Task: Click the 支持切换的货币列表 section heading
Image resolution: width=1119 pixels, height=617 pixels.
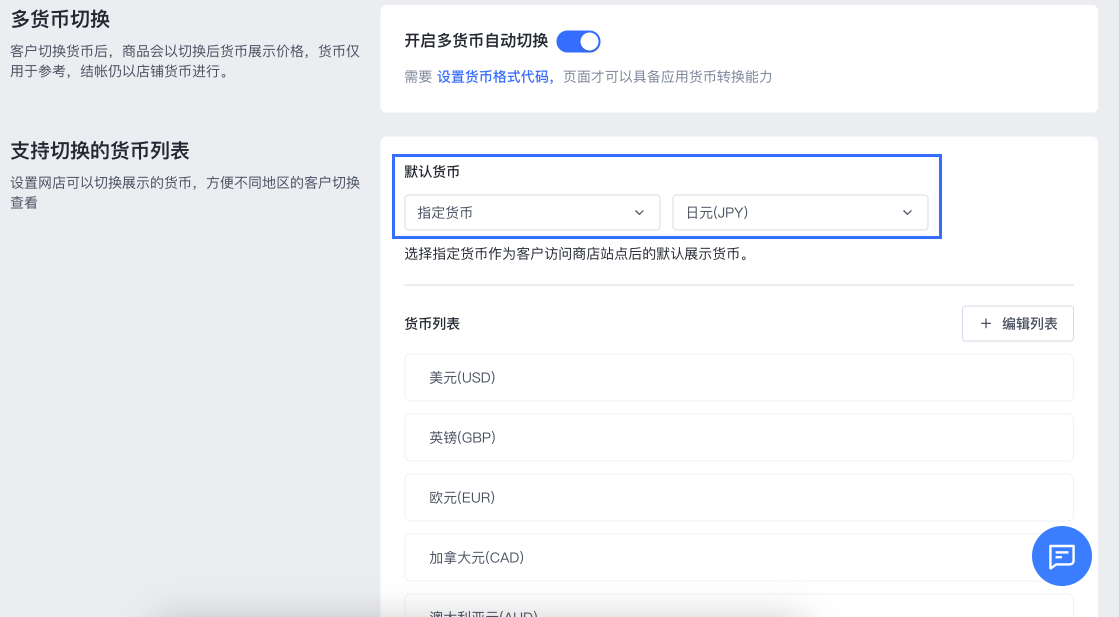Action: [100, 151]
